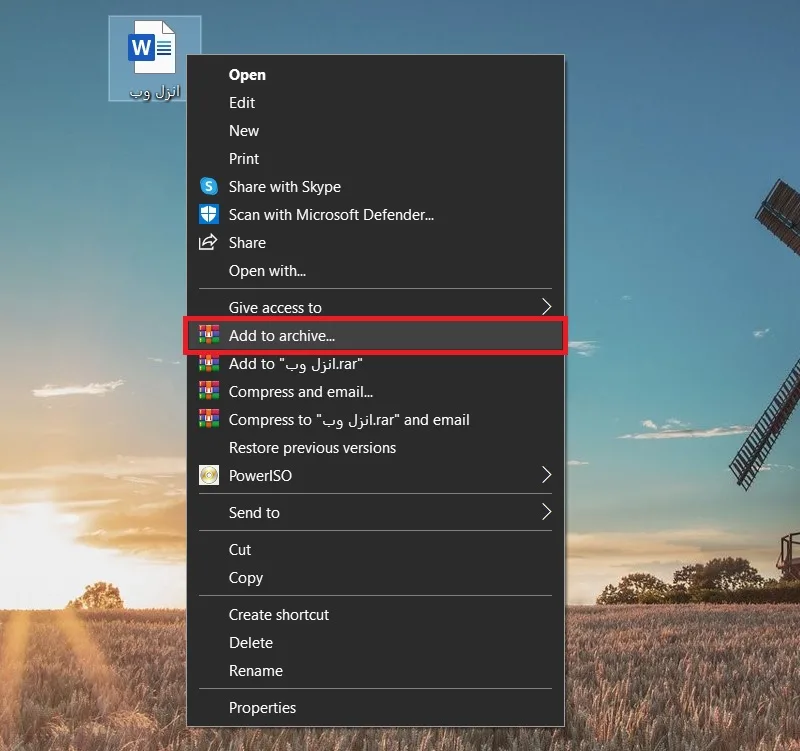Click the PowerISO disc icon

pos(209,475)
